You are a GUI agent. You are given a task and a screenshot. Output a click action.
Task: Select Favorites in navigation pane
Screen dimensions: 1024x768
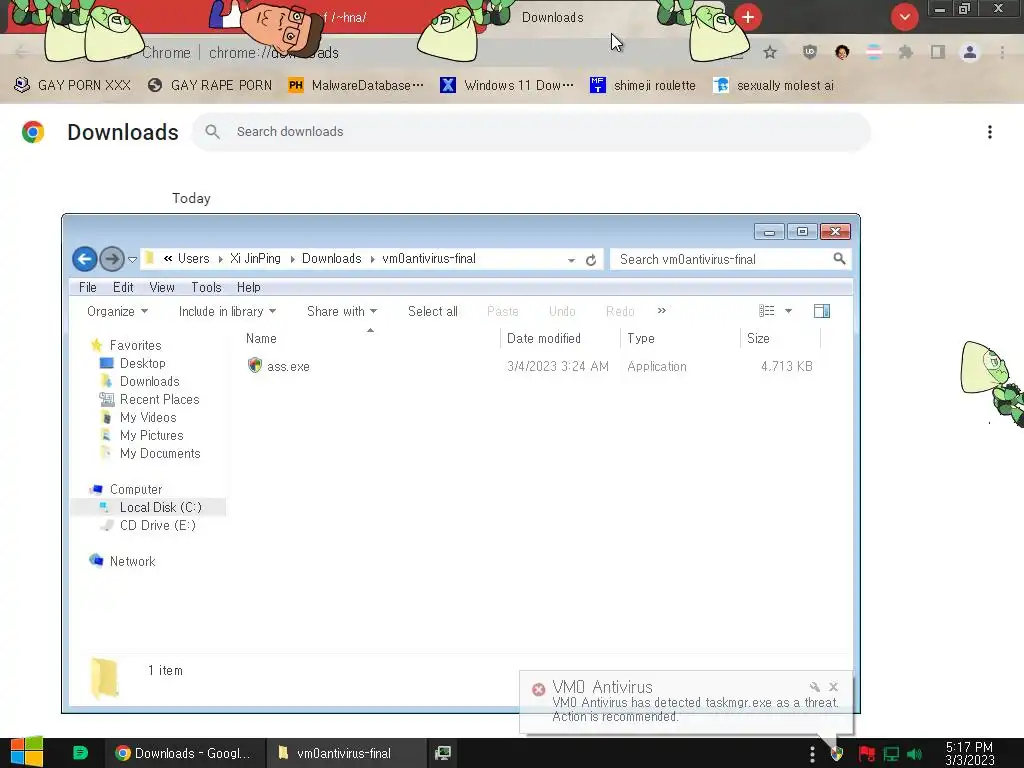[135, 345]
